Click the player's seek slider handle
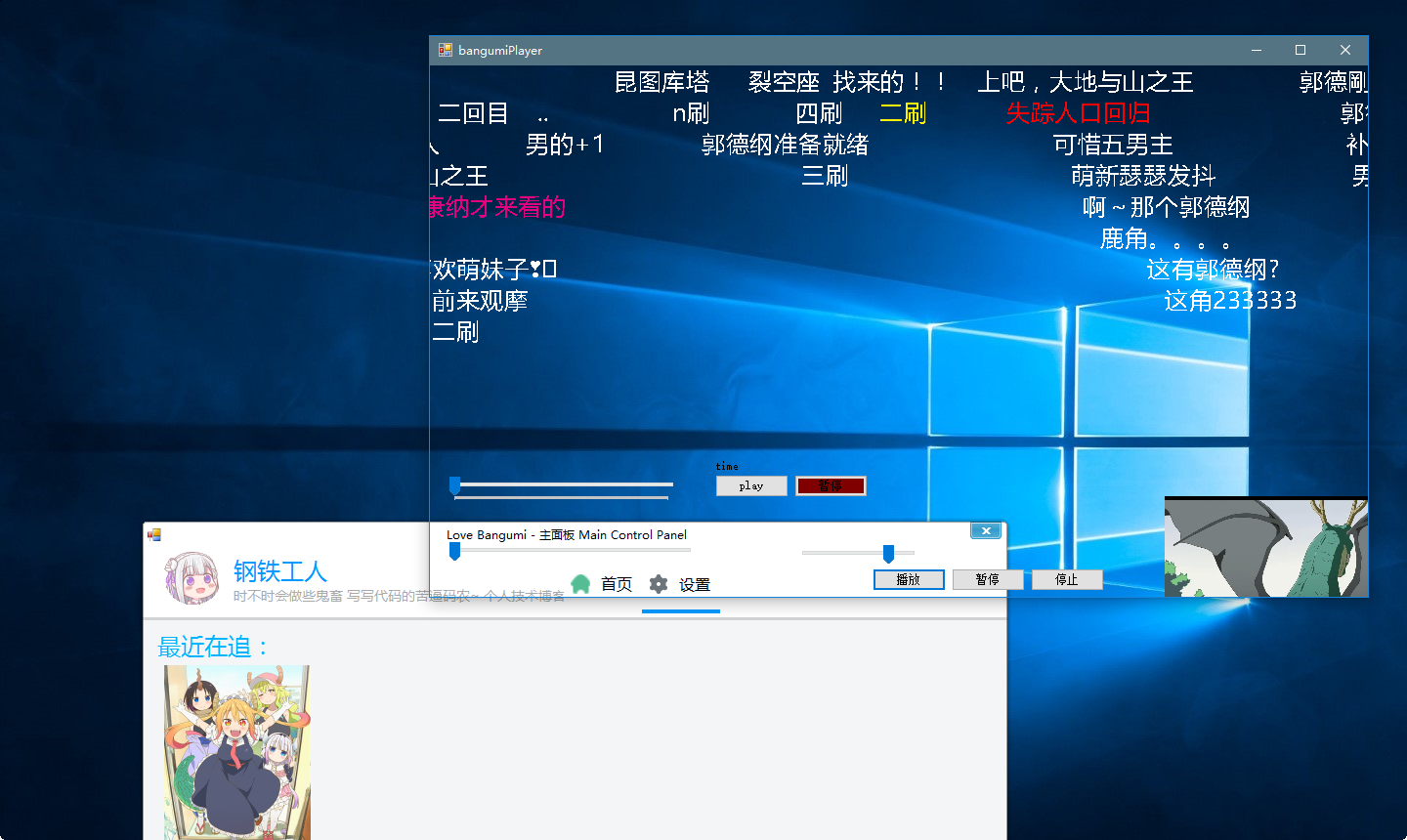 click(454, 484)
